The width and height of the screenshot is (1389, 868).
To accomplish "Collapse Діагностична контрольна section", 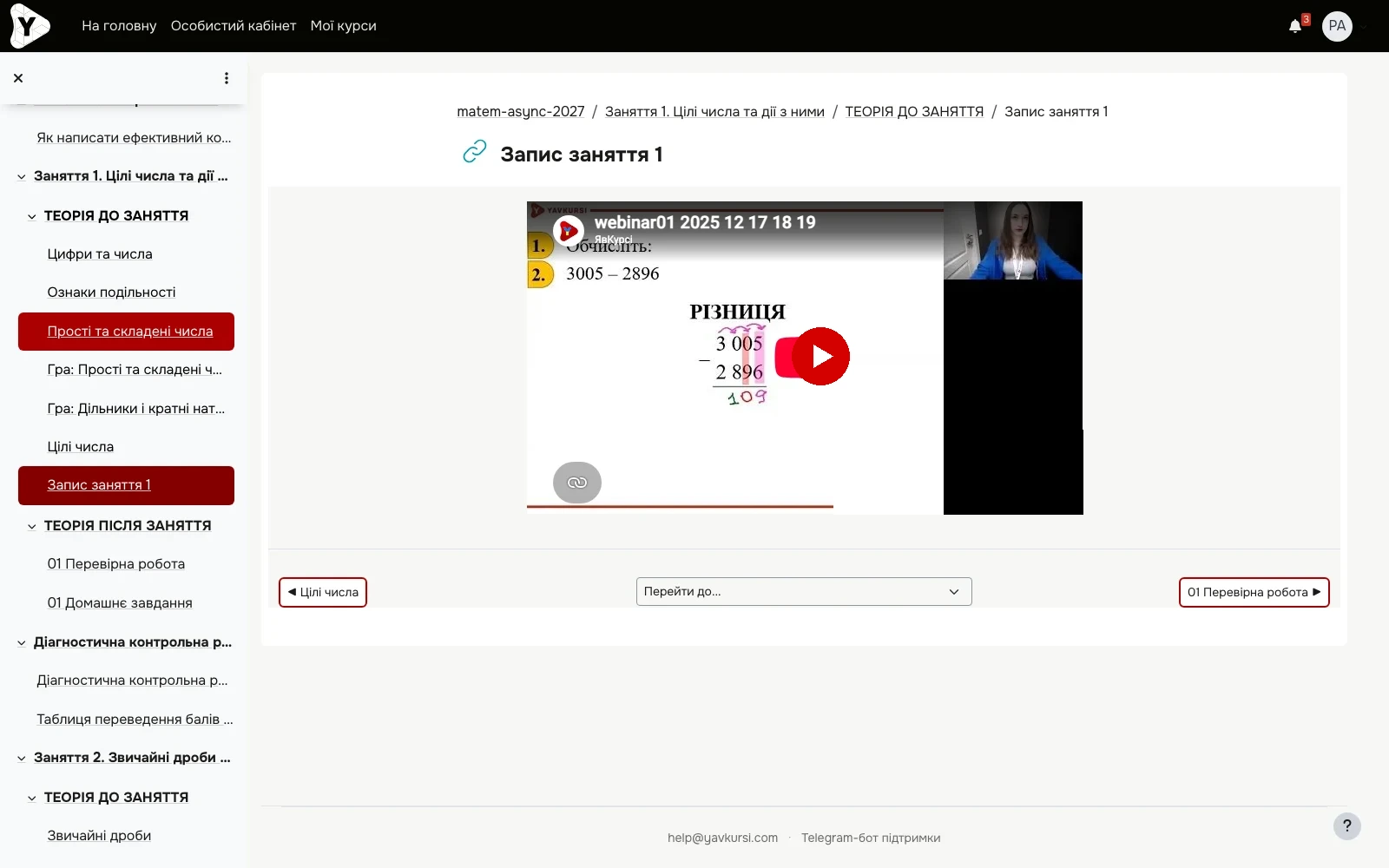I will click(22, 643).
